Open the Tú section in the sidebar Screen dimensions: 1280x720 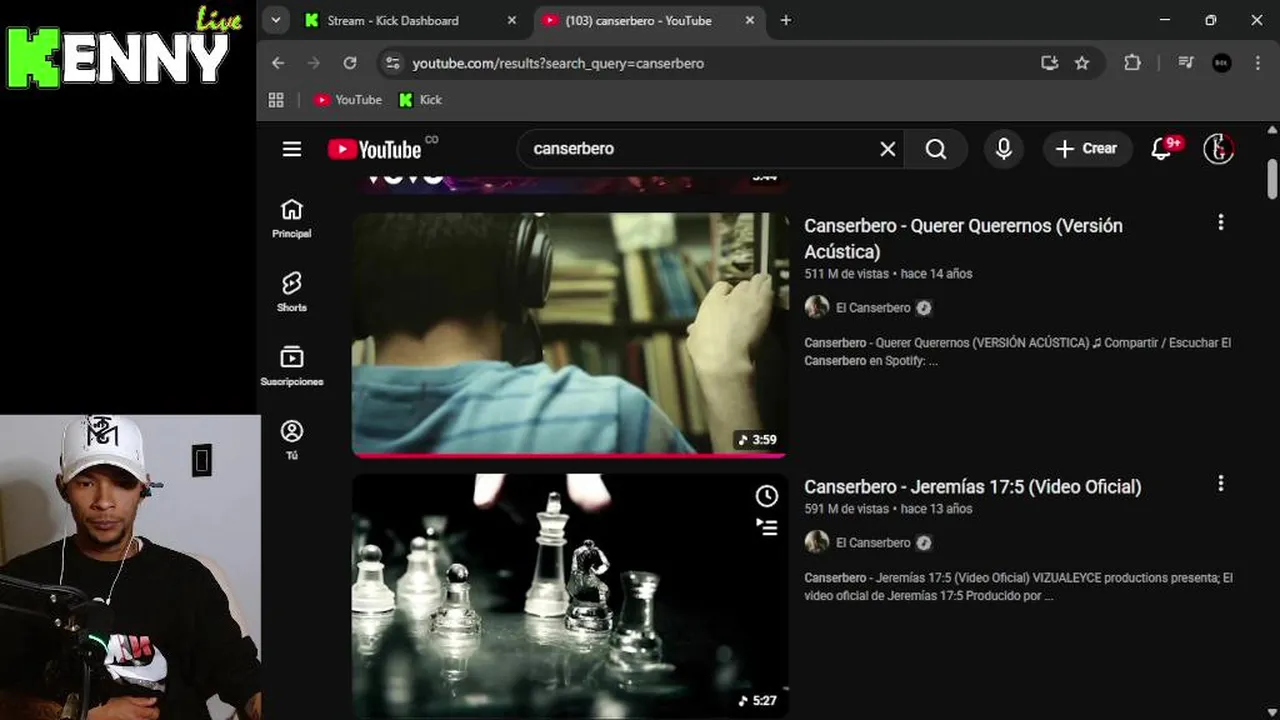292,440
